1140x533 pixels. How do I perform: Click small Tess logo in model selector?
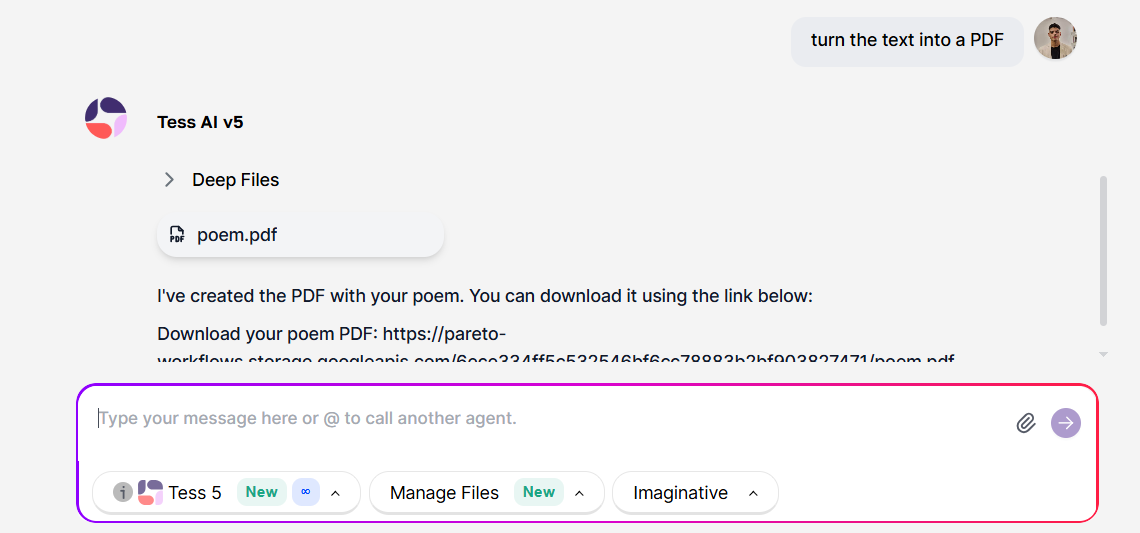click(150, 492)
